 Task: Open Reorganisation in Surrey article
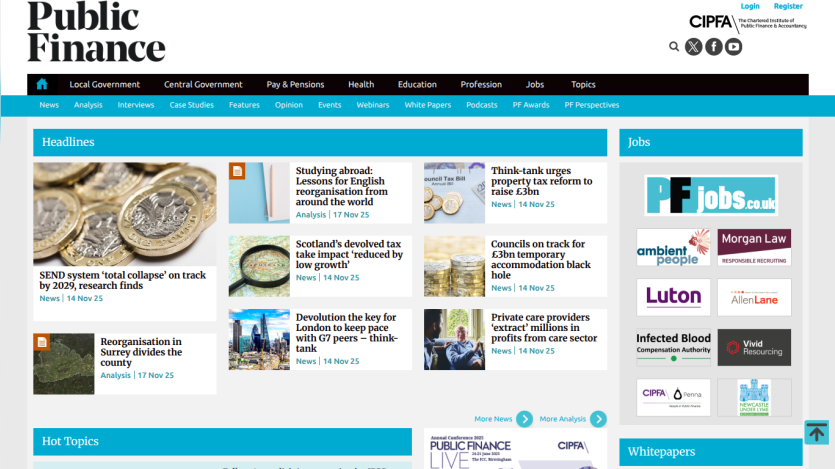[141, 352]
